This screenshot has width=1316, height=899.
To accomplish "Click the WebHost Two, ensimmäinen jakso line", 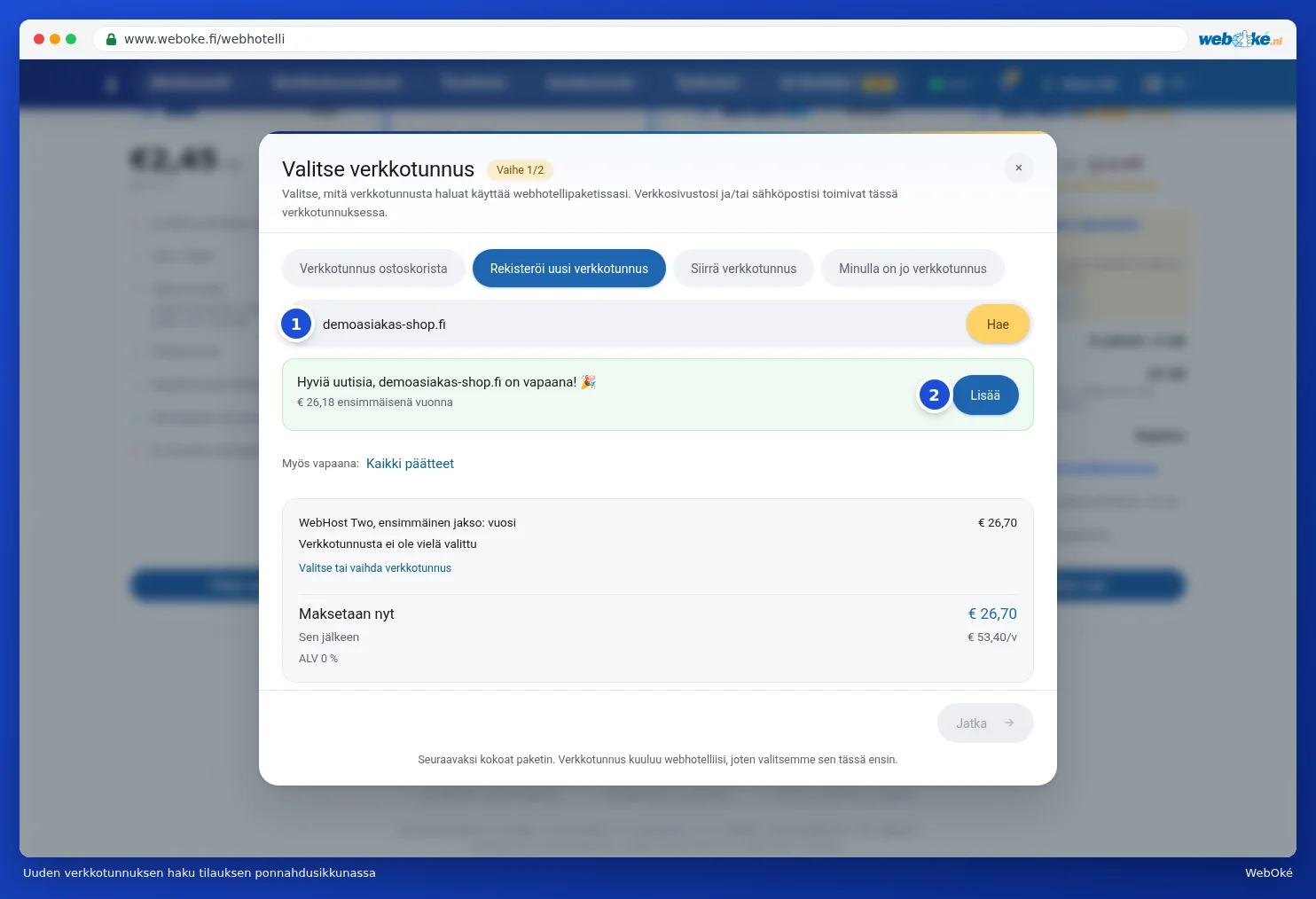I will pyautogui.click(x=407, y=523).
